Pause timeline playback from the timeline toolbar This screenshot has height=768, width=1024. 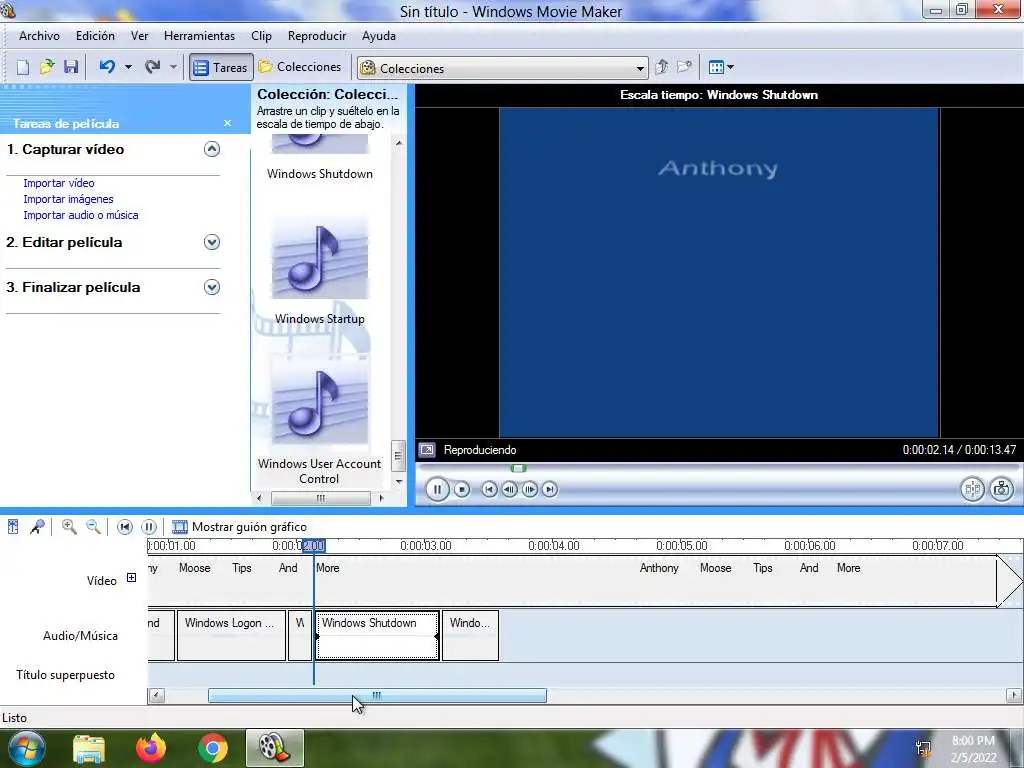tap(149, 526)
